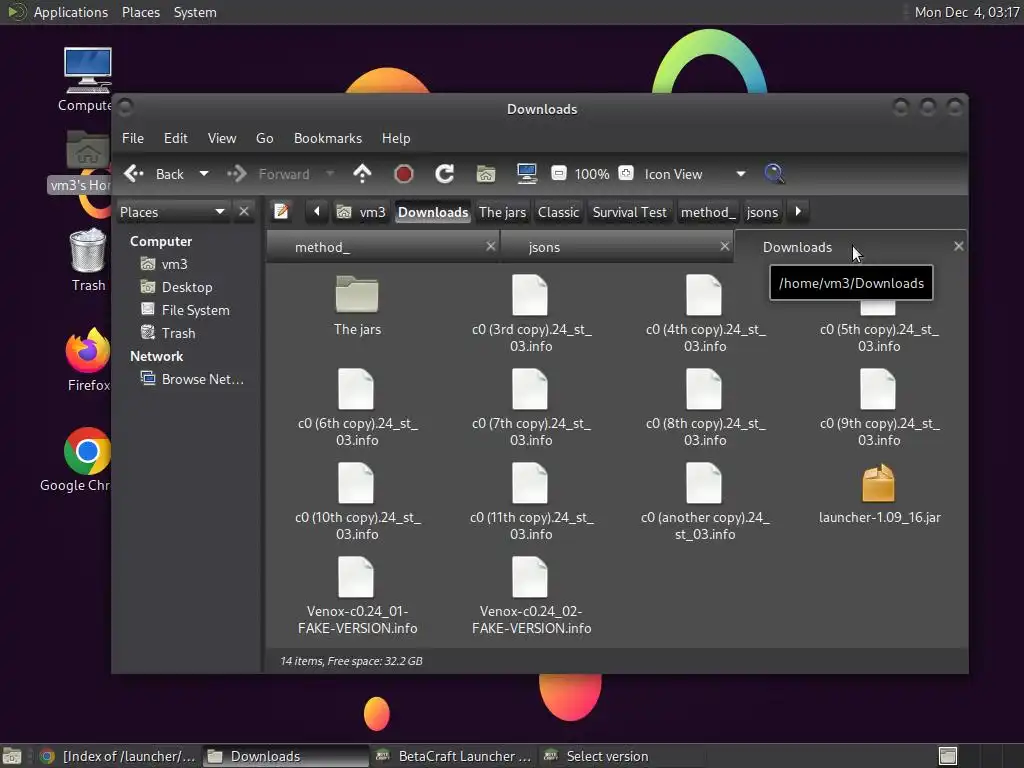Open the View menu
This screenshot has width=1024, height=768.
click(222, 138)
